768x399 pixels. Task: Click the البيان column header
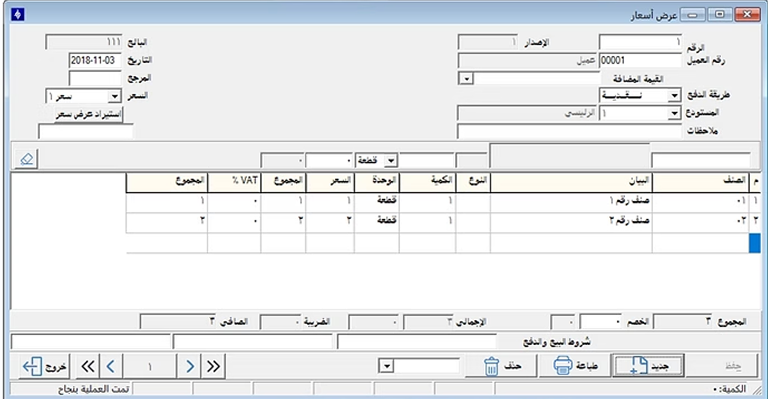coord(571,181)
